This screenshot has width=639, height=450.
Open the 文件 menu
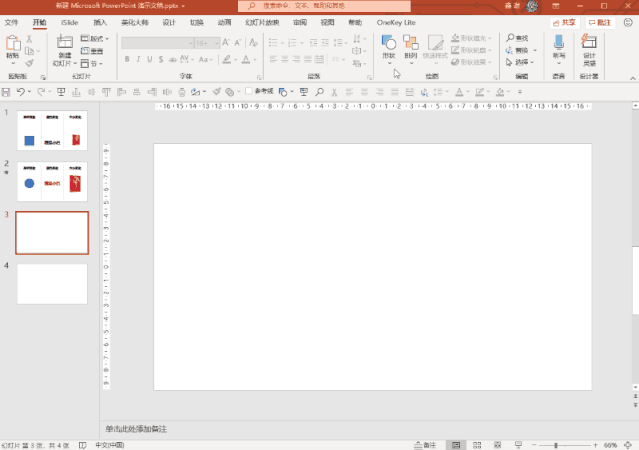(x=12, y=21)
